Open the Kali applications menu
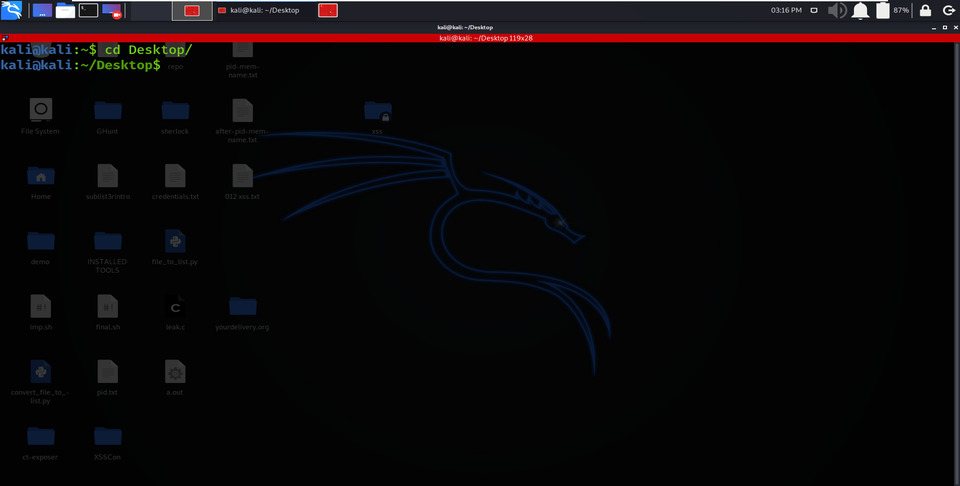 12,10
